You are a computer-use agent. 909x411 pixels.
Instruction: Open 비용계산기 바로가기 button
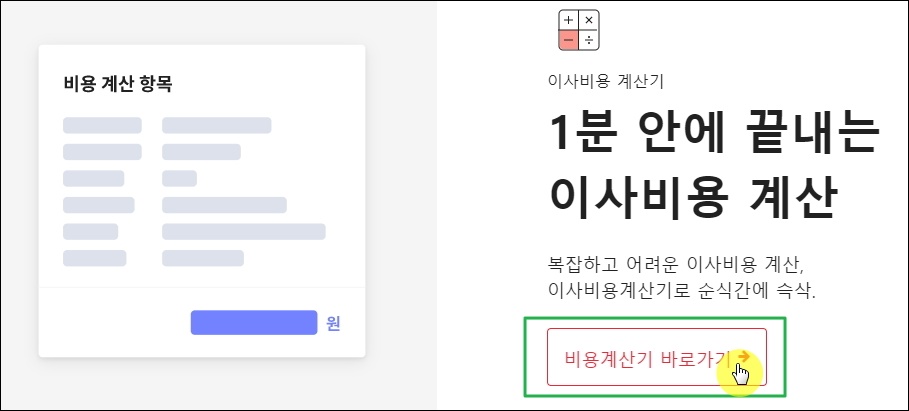657,357
